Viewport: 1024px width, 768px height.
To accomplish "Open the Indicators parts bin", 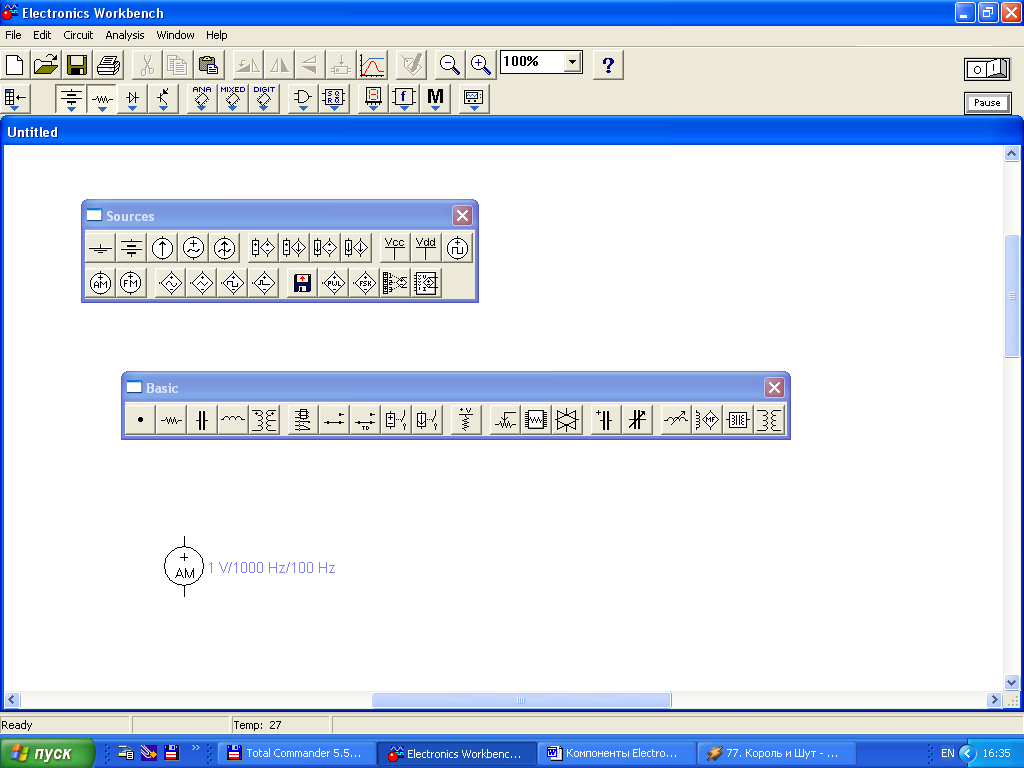I will tap(373, 99).
